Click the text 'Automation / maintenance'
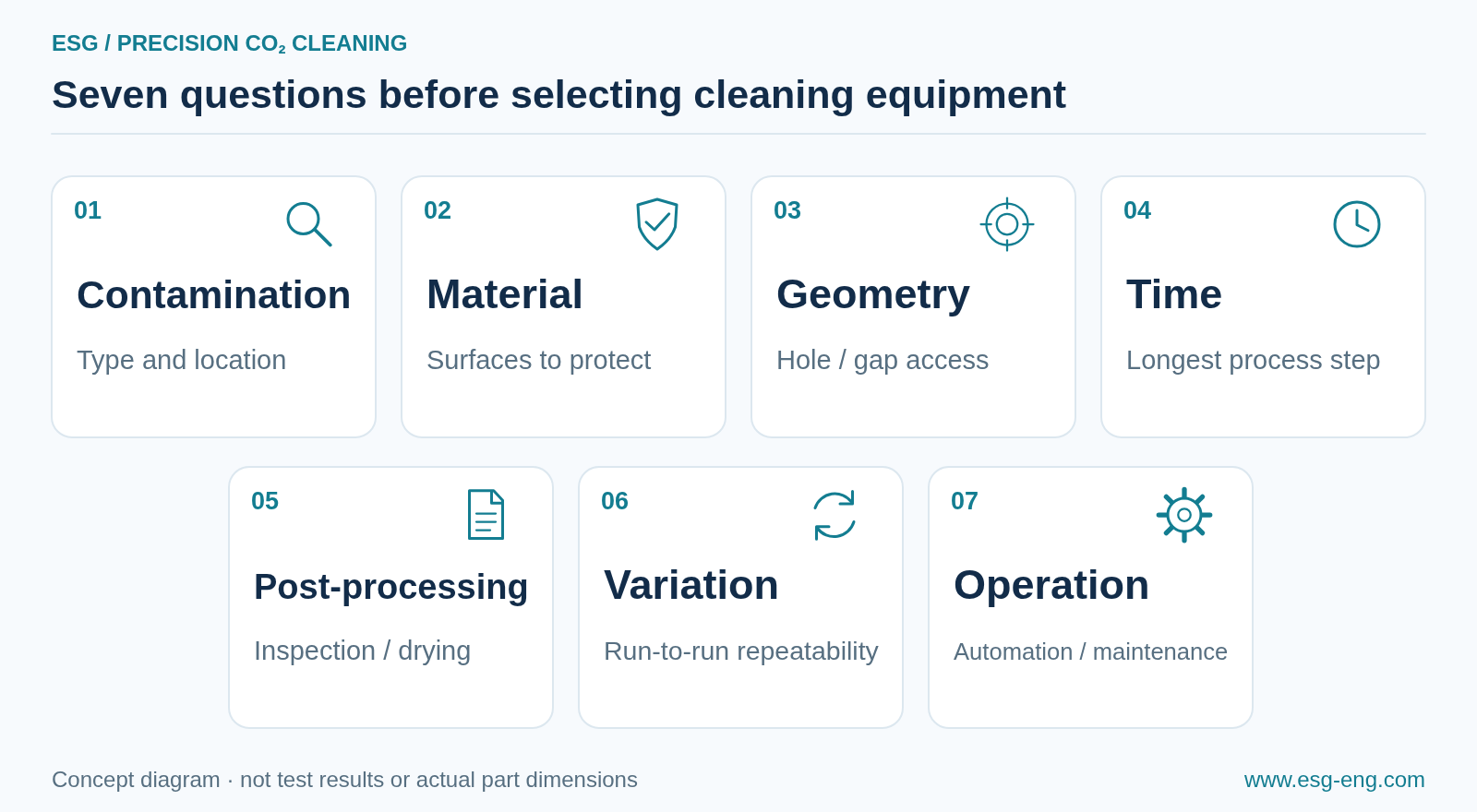 click(x=1091, y=651)
